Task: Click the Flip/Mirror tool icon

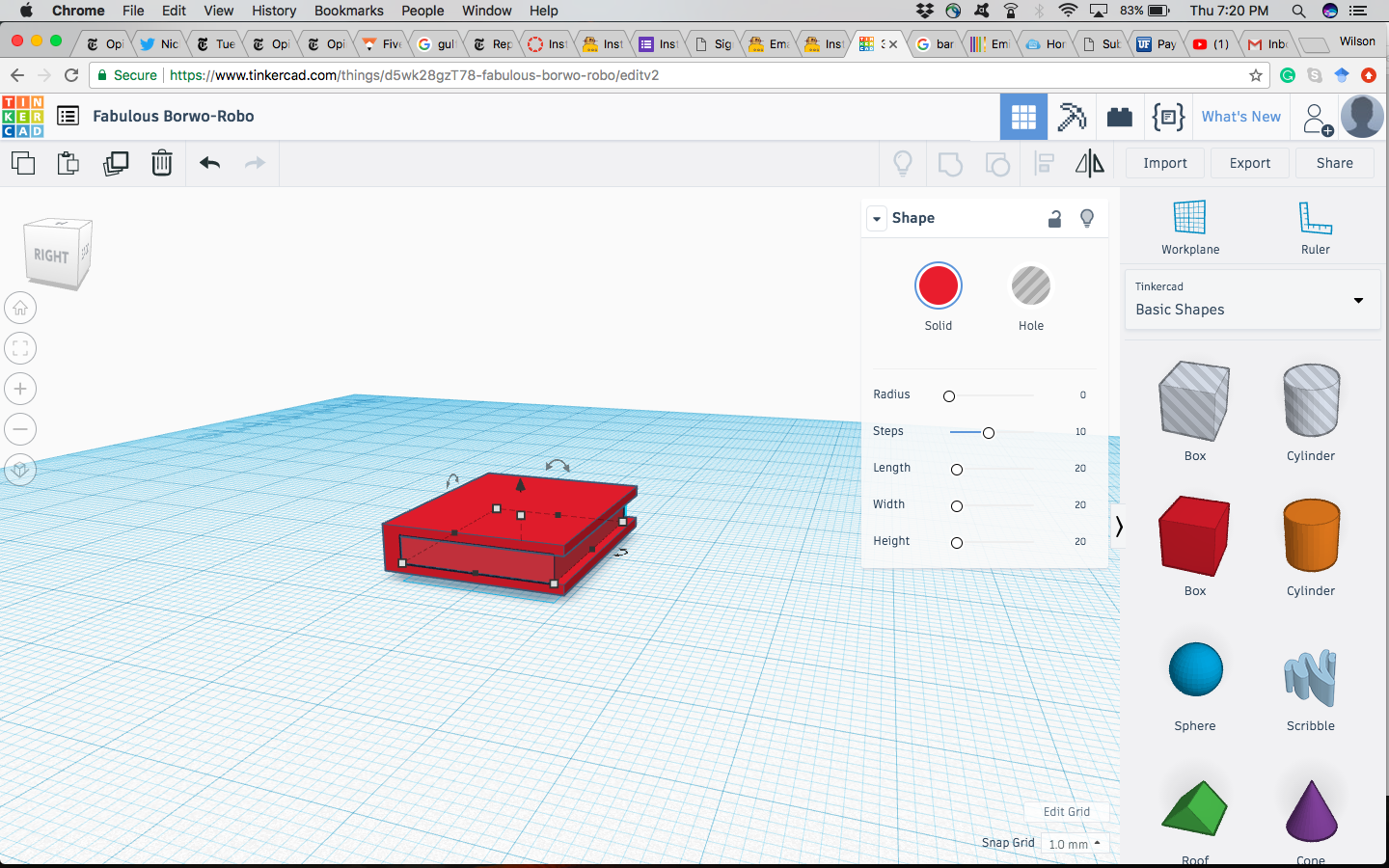Action: pos(1090,163)
